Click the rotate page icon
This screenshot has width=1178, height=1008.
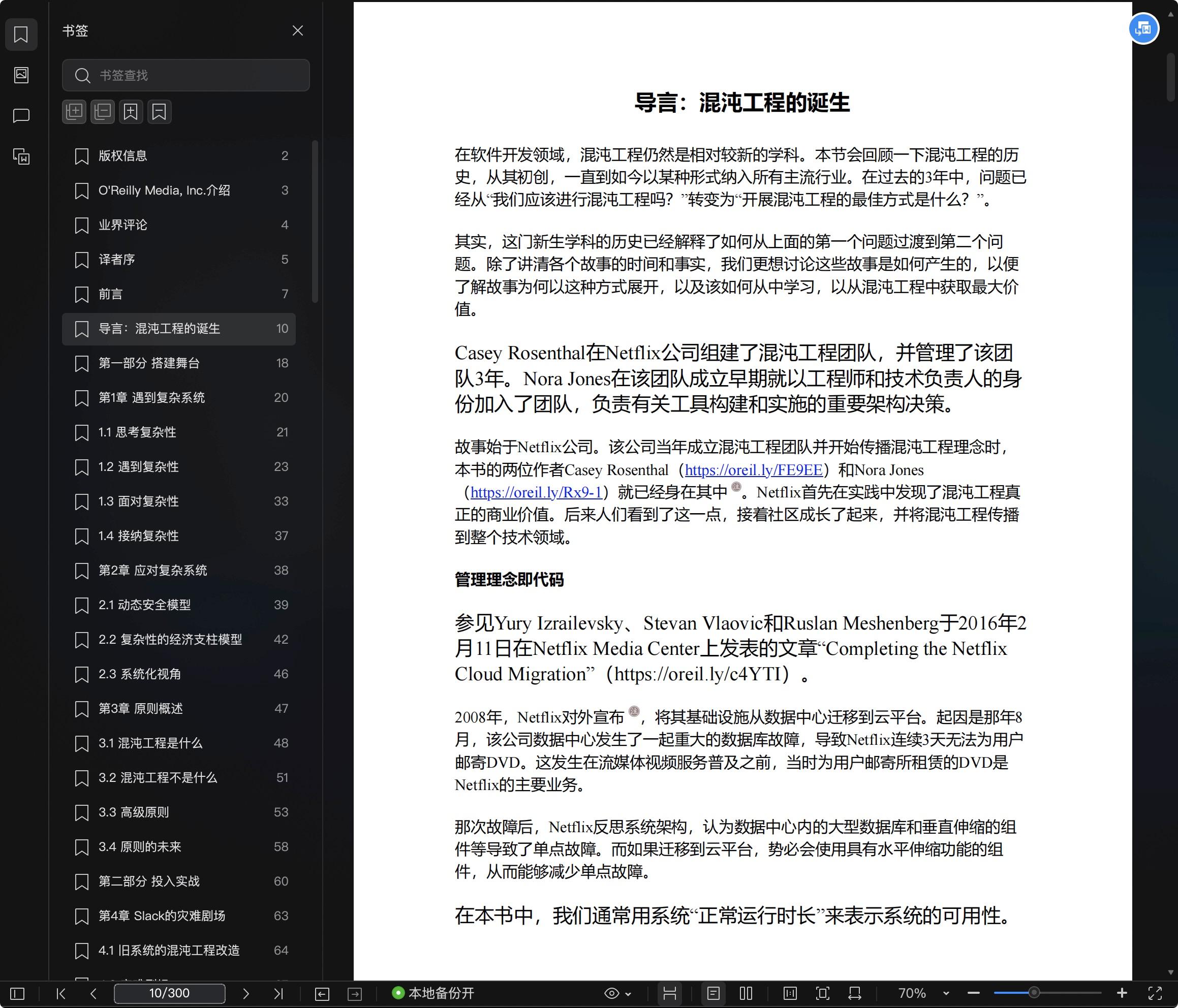(x=854, y=993)
